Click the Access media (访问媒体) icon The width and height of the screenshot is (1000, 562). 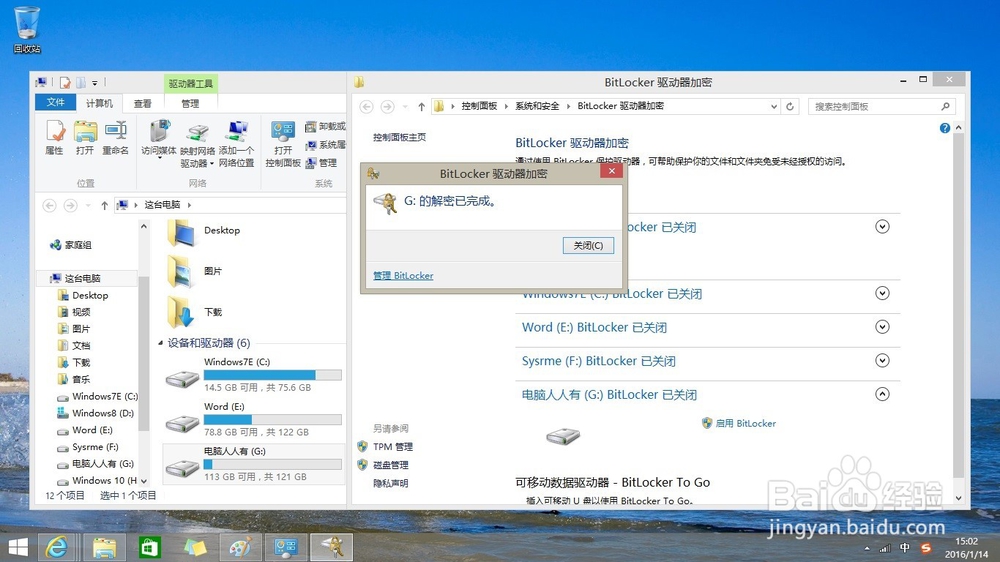[x=159, y=138]
